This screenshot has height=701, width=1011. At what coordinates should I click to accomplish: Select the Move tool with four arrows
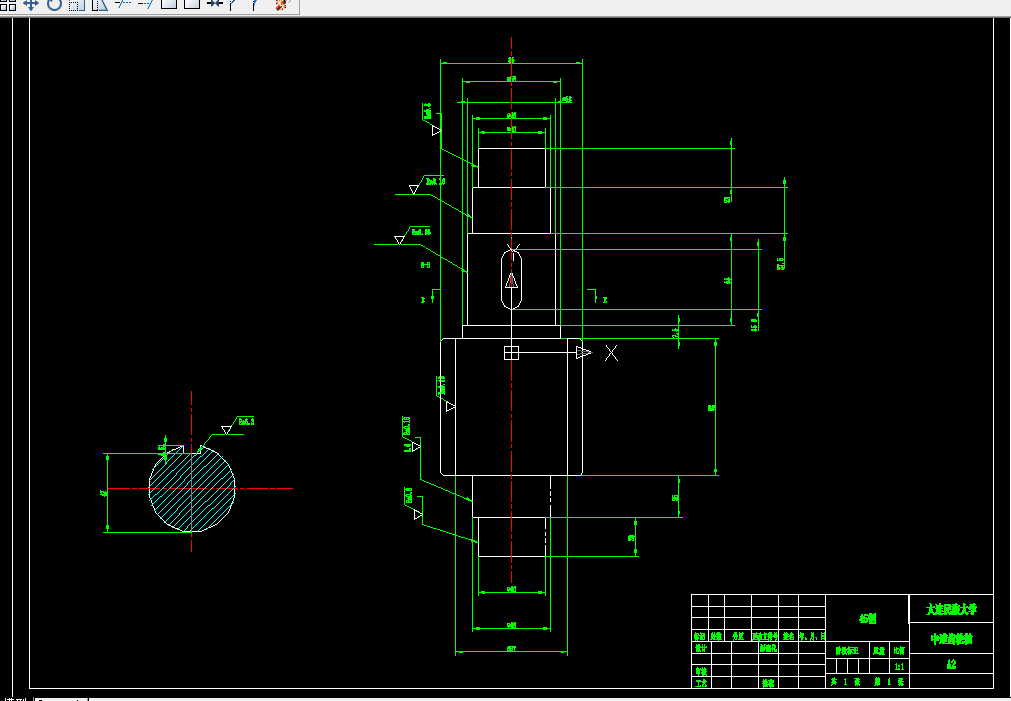[31, 5]
